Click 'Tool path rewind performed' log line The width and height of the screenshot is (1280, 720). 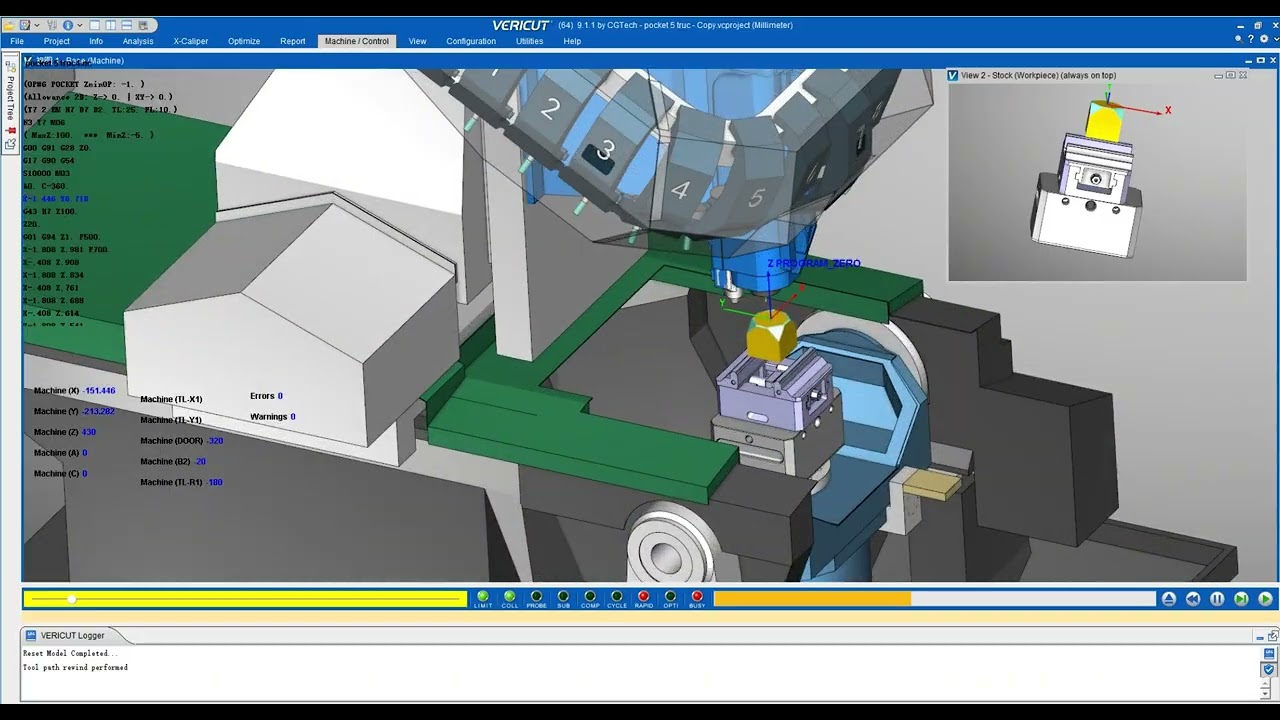75,667
